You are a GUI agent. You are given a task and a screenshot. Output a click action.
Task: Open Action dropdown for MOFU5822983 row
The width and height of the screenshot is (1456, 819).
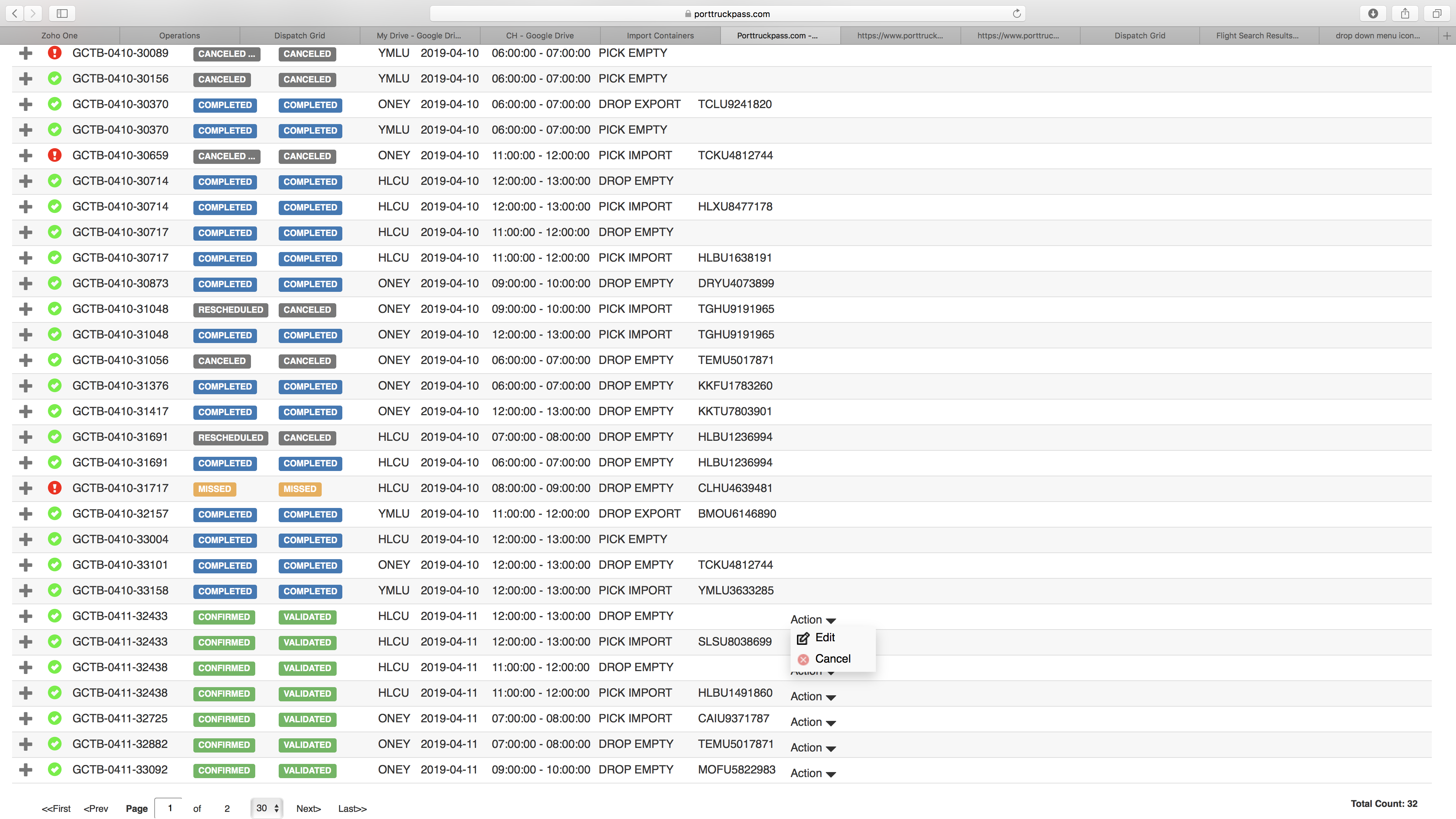click(813, 773)
